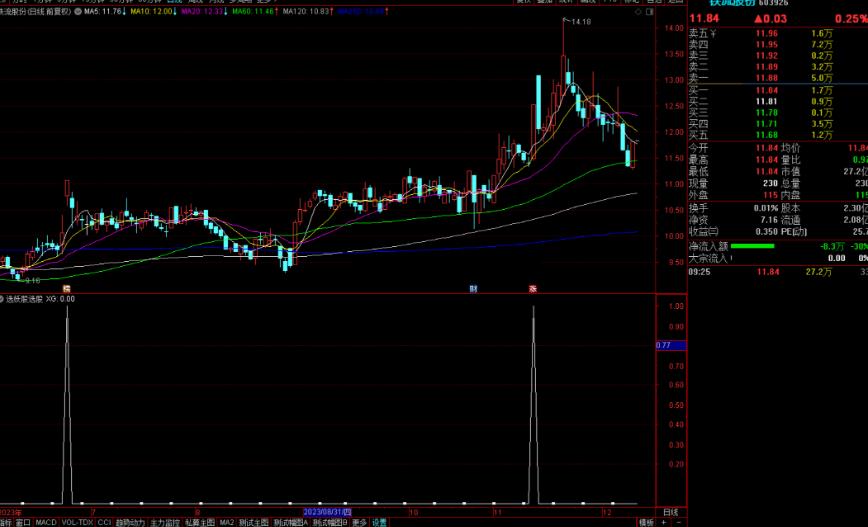The width and height of the screenshot is (868, 527).
Task: Click the MA120: 10.83 legend value
Action: pos(307,11)
